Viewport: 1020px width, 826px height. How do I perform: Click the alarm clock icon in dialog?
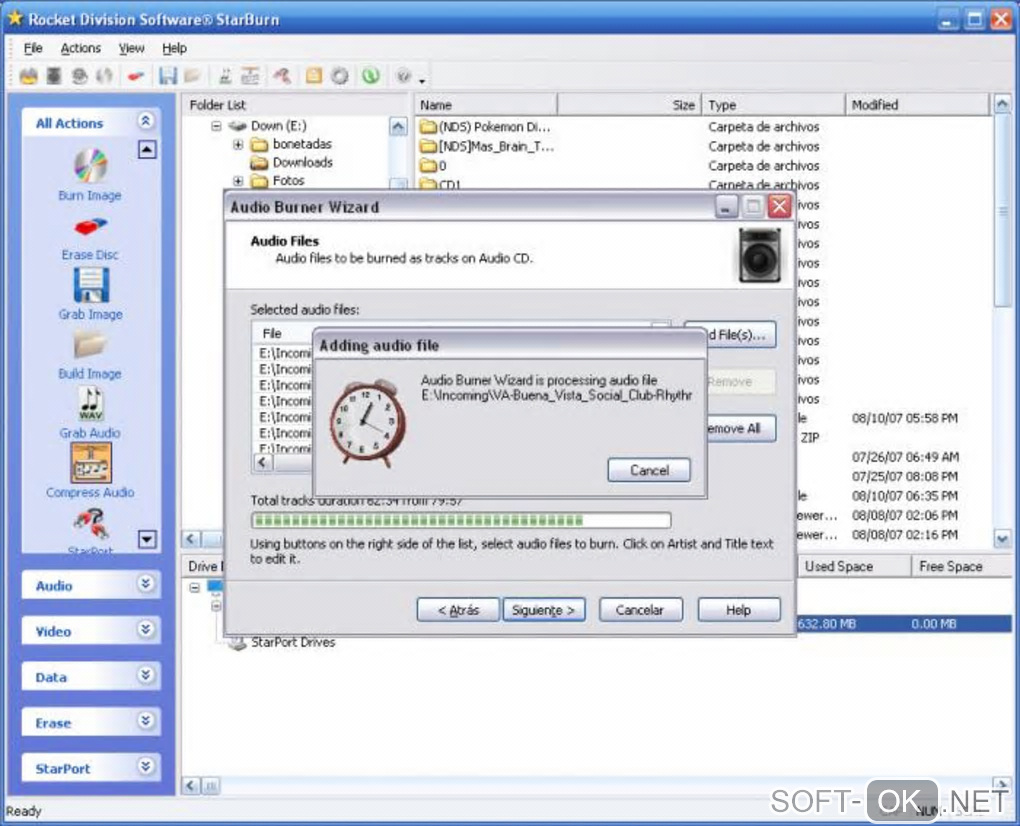coord(368,423)
